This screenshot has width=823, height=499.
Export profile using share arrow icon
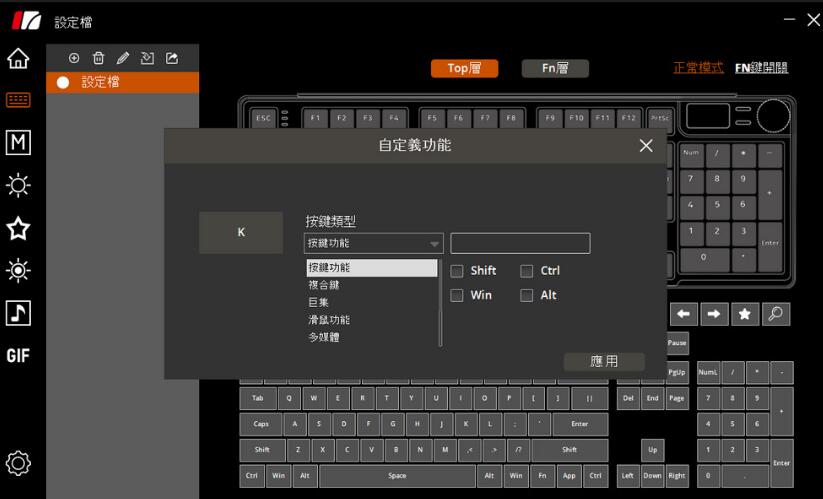(172, 58)
